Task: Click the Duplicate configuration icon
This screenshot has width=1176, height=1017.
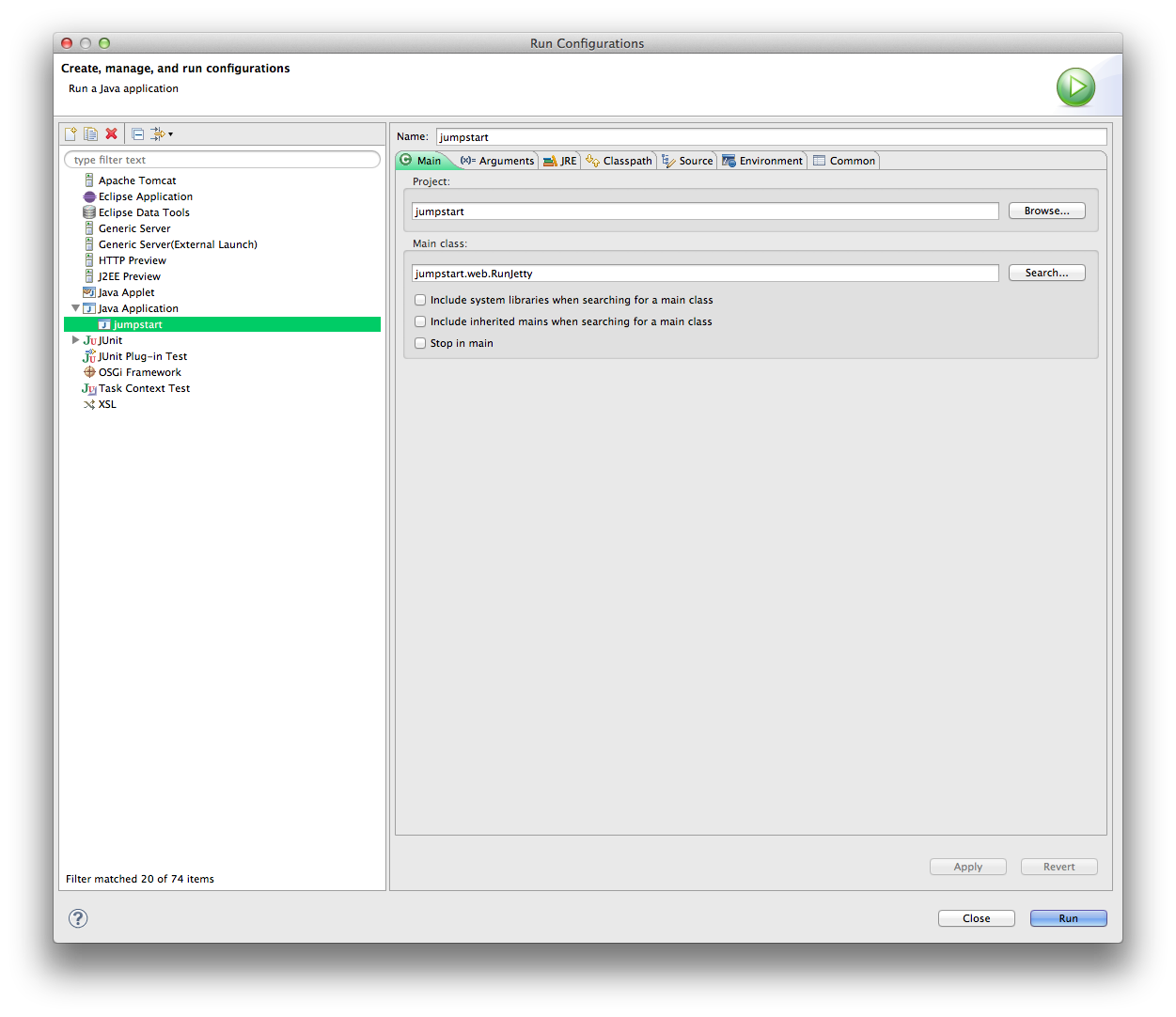Action: point(90,133)
